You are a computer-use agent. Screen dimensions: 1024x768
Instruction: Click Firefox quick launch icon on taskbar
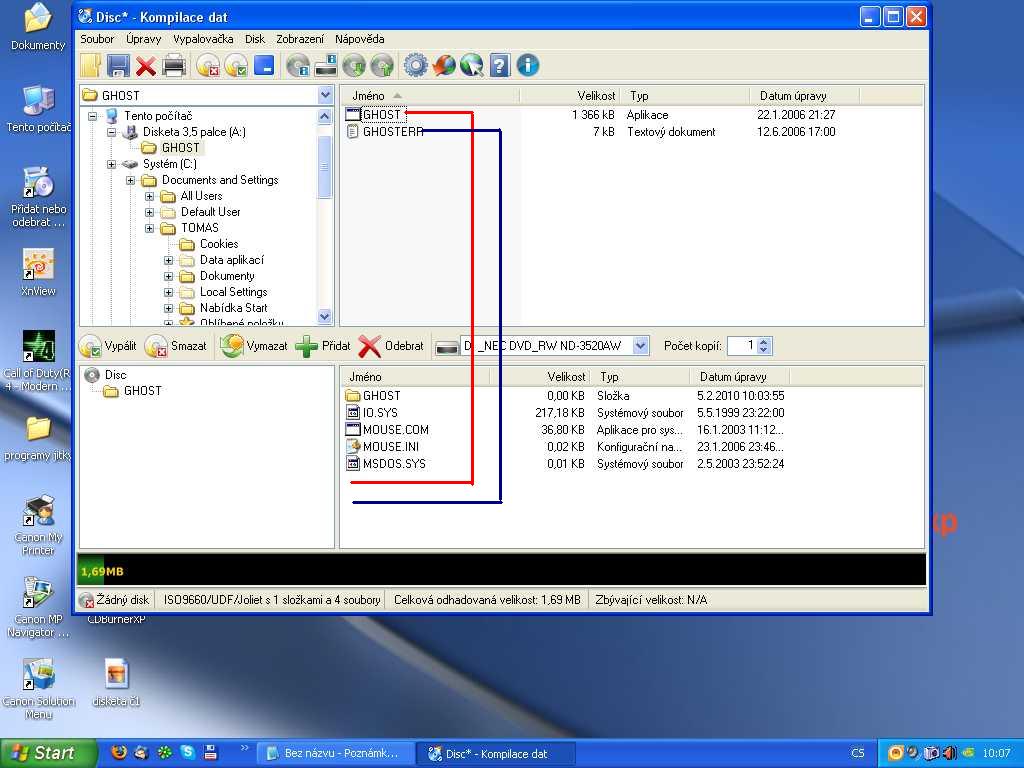118,752
